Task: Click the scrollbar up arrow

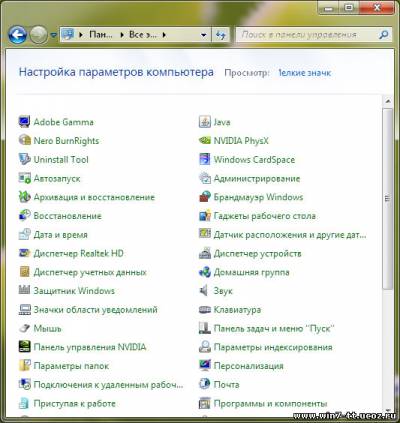Action: [x=388, y=101]
